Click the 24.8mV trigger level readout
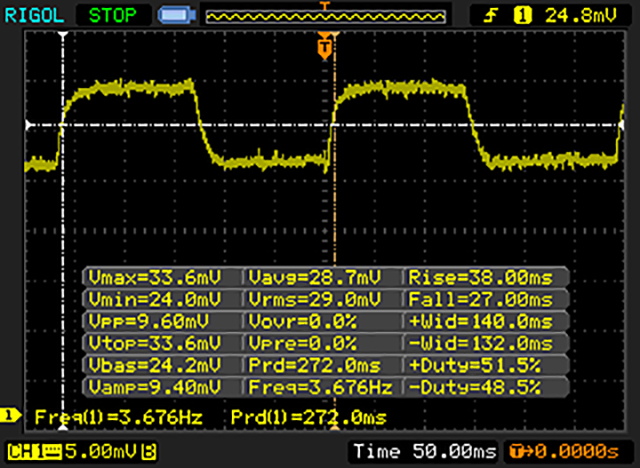Screen dimensions: 640x468 point(580,16)
